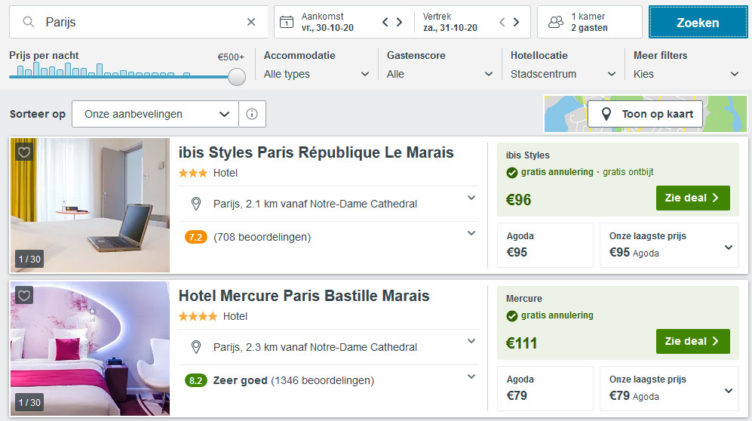This screenshot has height=421, width=752.
Task: Go to previous arrival date arrow
Action: coord(385,22)
